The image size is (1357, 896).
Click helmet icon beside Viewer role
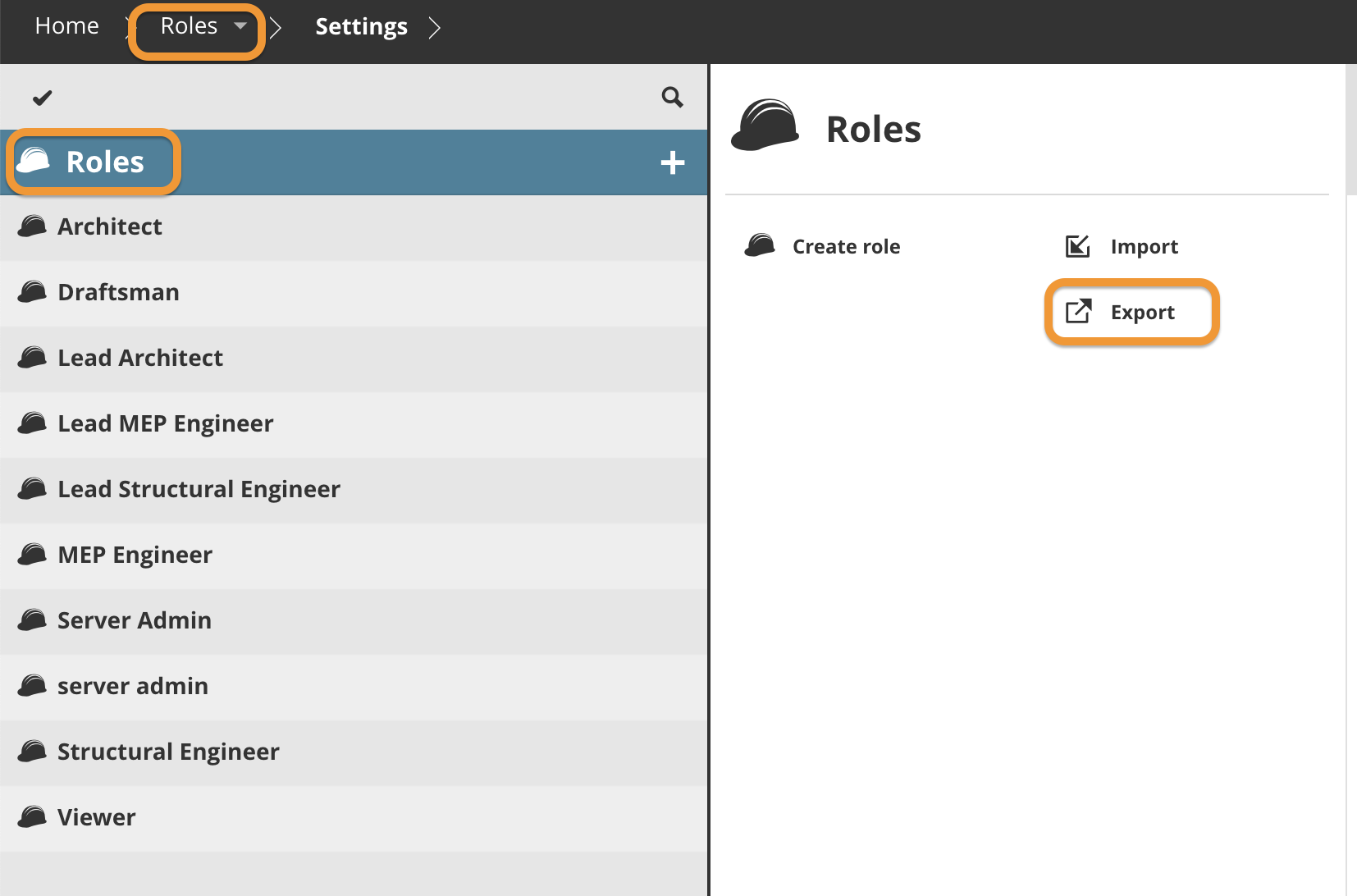pyautogui.click(x=32, y=817)
